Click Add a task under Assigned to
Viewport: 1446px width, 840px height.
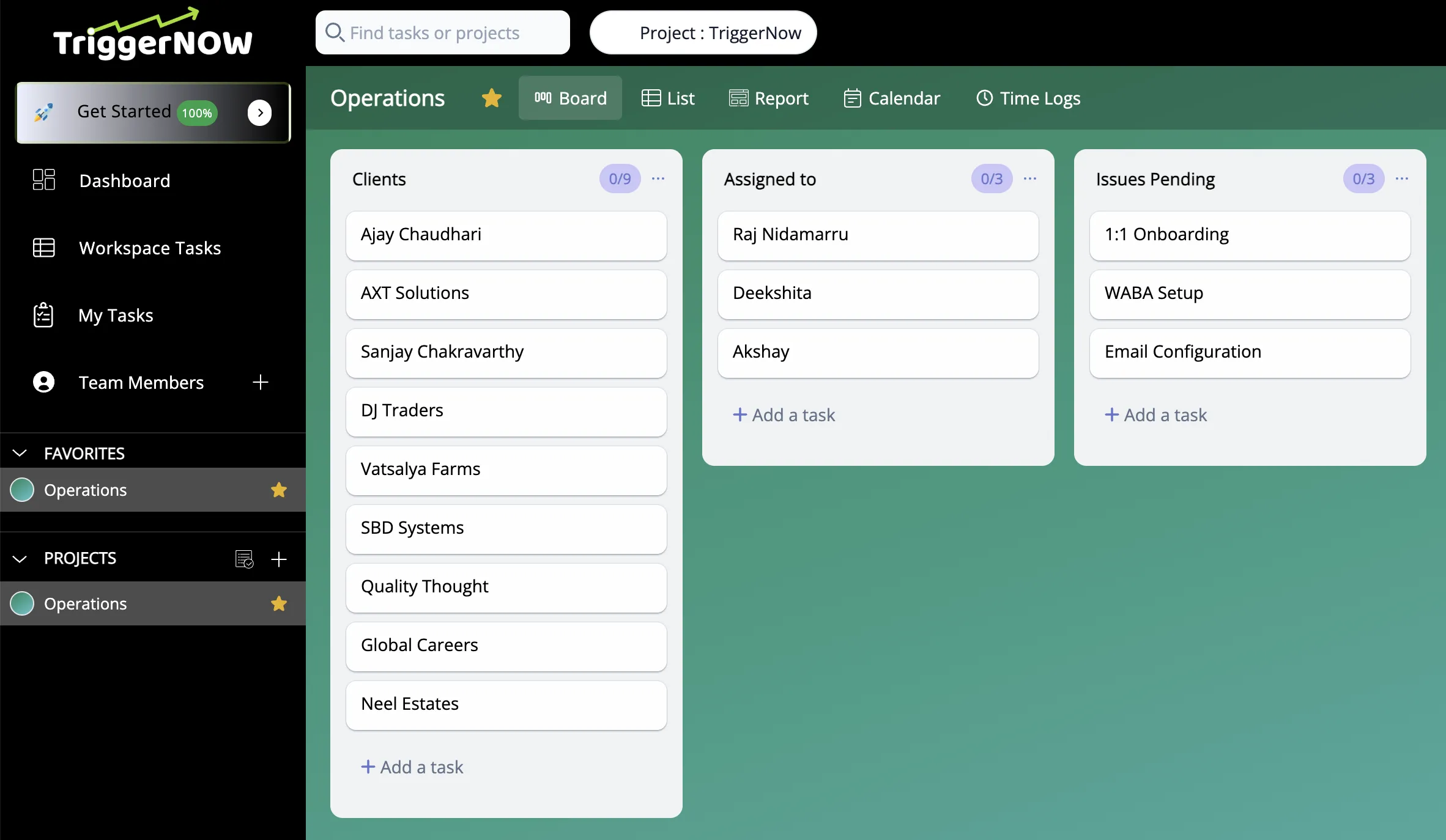click(784, 415)
